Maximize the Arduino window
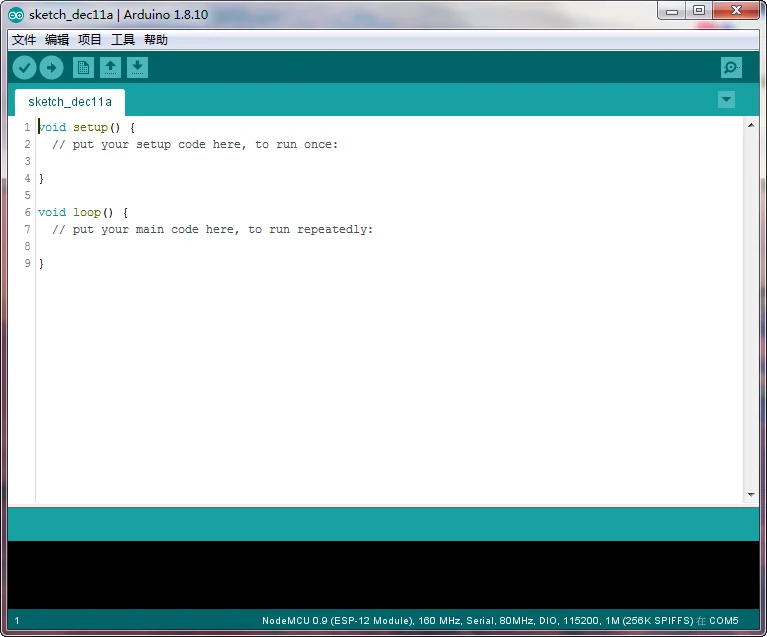The width and height of the screenshot is (767, 637). point(699,10)
